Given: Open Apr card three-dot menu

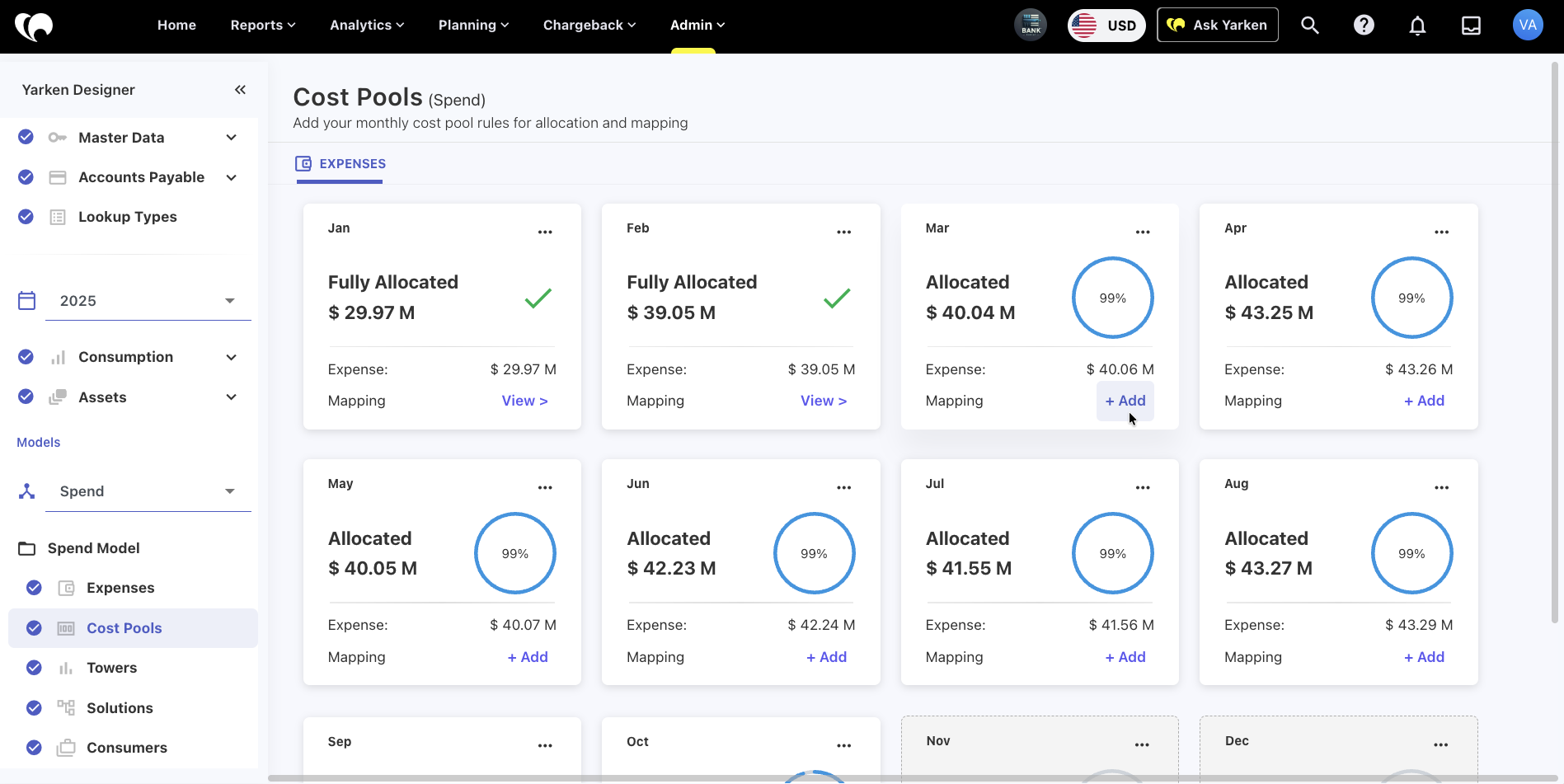Looking at the screenshot, I should click(1441, 232).
